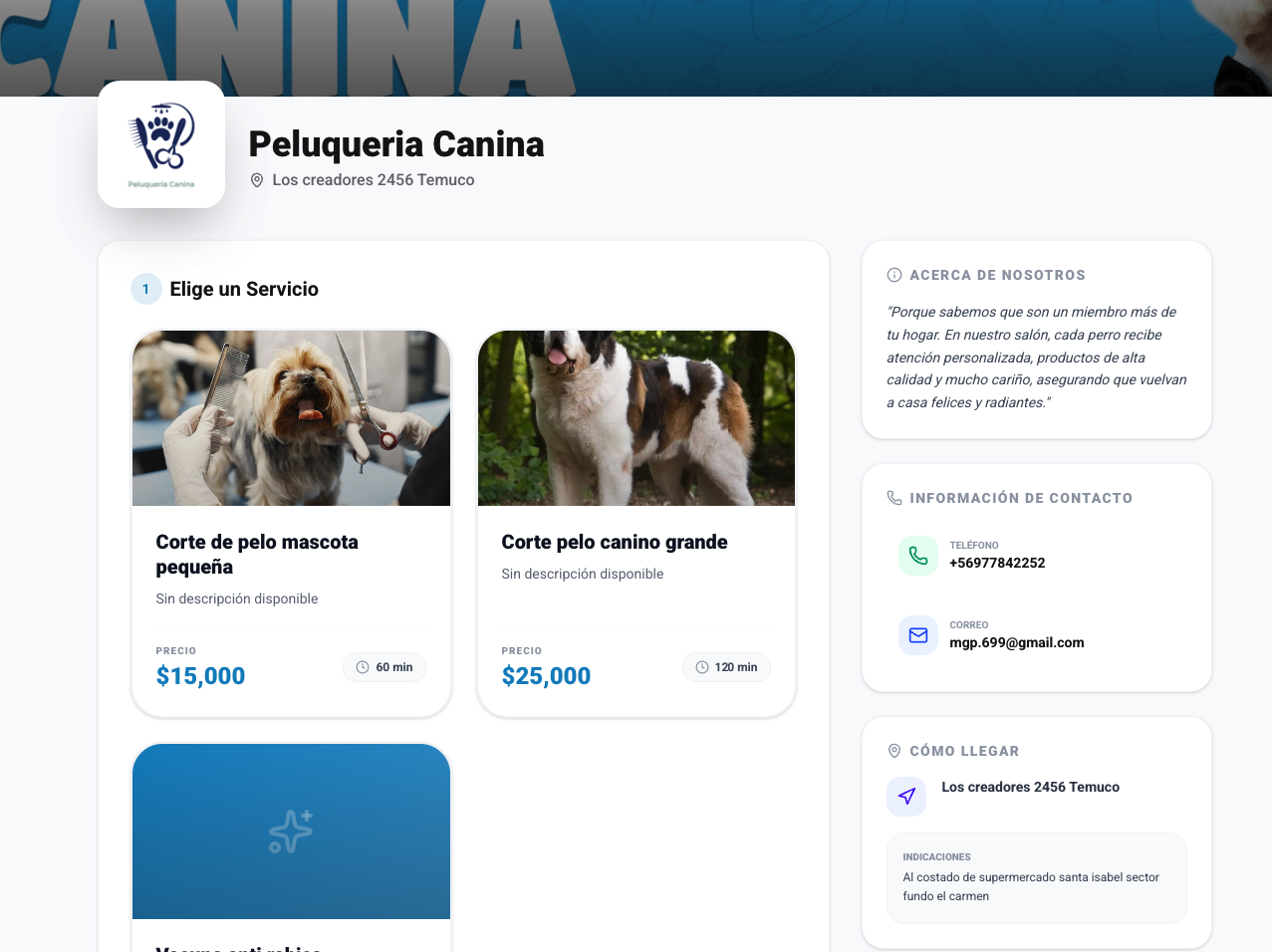Click the sparkle icon on the blue service card

(291, 832)
